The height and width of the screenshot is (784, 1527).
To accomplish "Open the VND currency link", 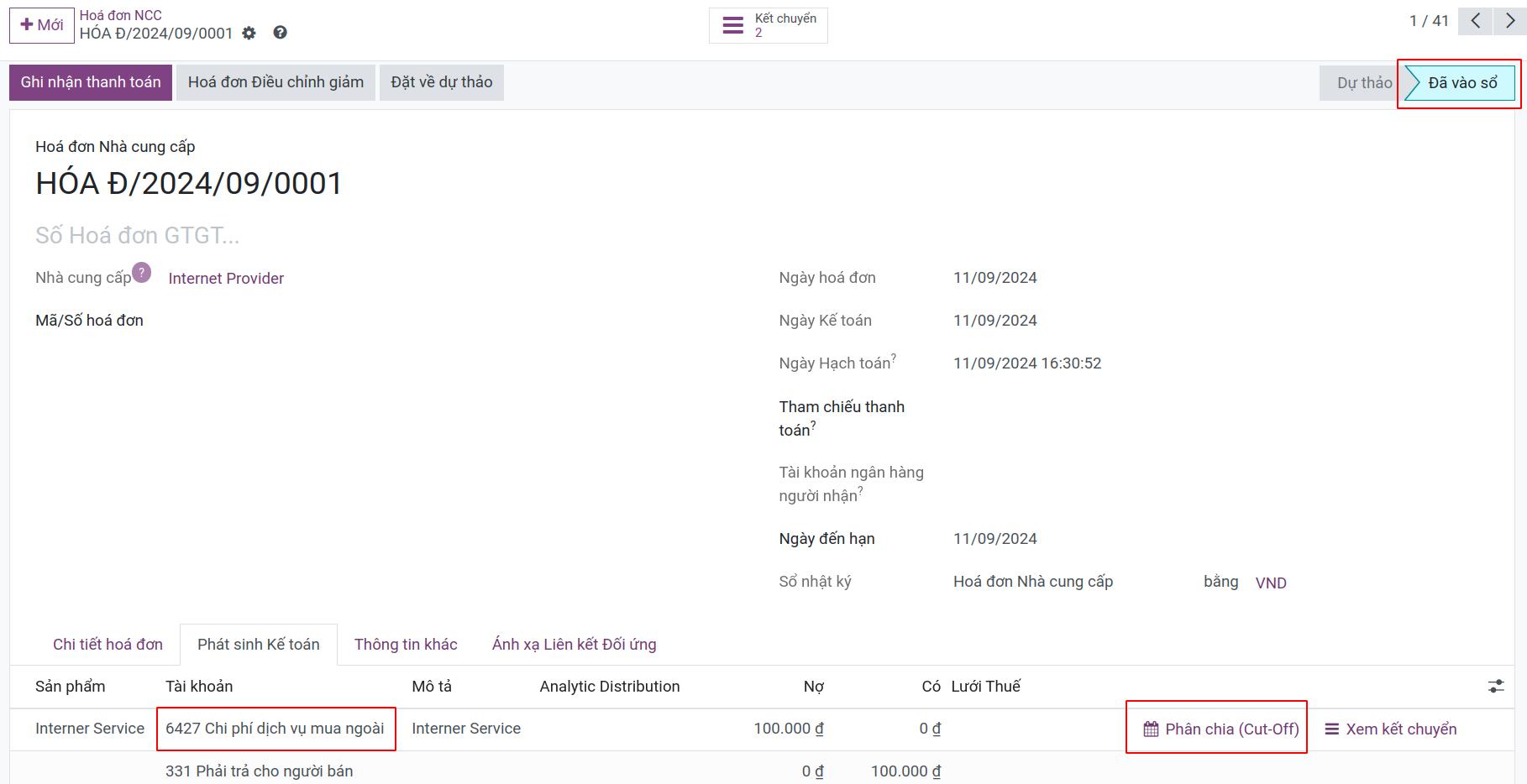I will (1271, 583).
